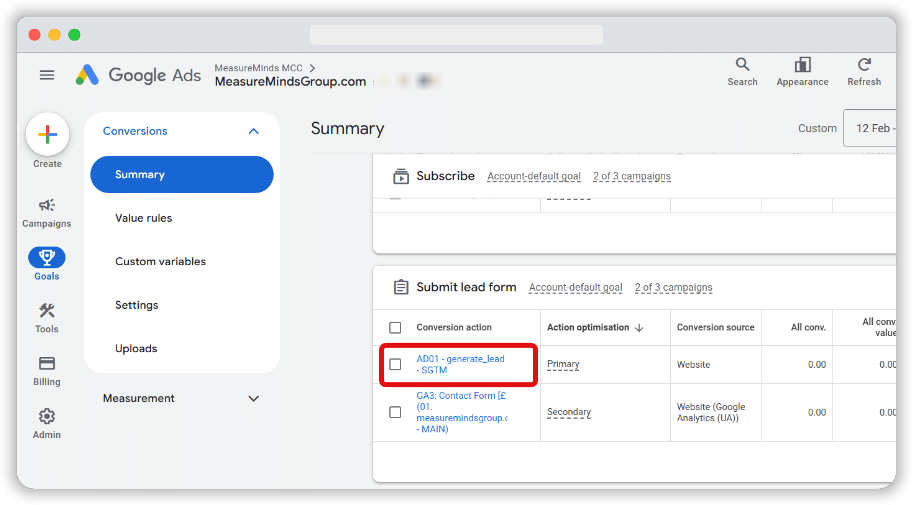This screenshot has width=917, height=505.
Task: Click the Submit lead form clipboard icon
Action: click(x=401, y=287)
